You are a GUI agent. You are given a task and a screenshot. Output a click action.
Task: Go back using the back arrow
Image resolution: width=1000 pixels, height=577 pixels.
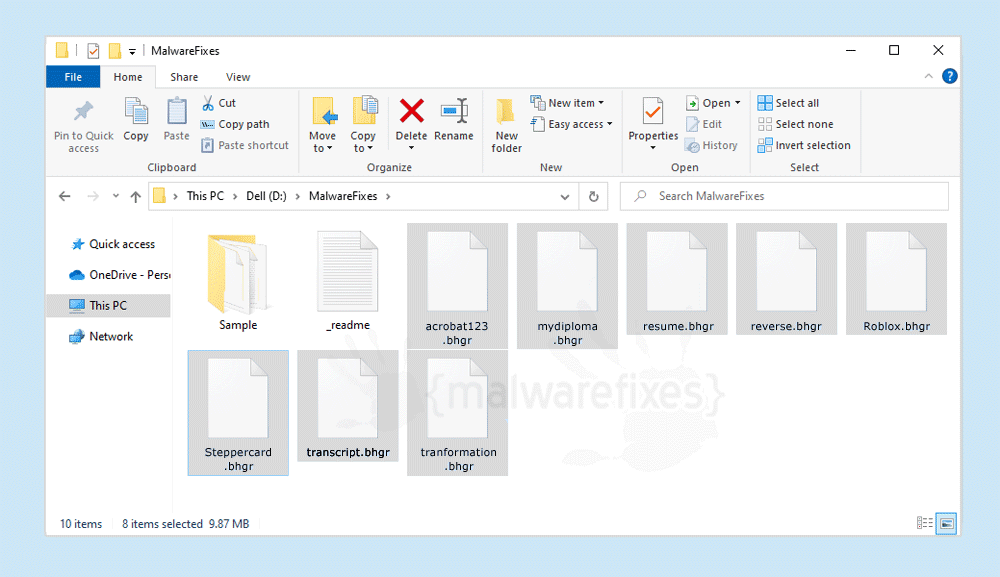[x=64, y=196]
